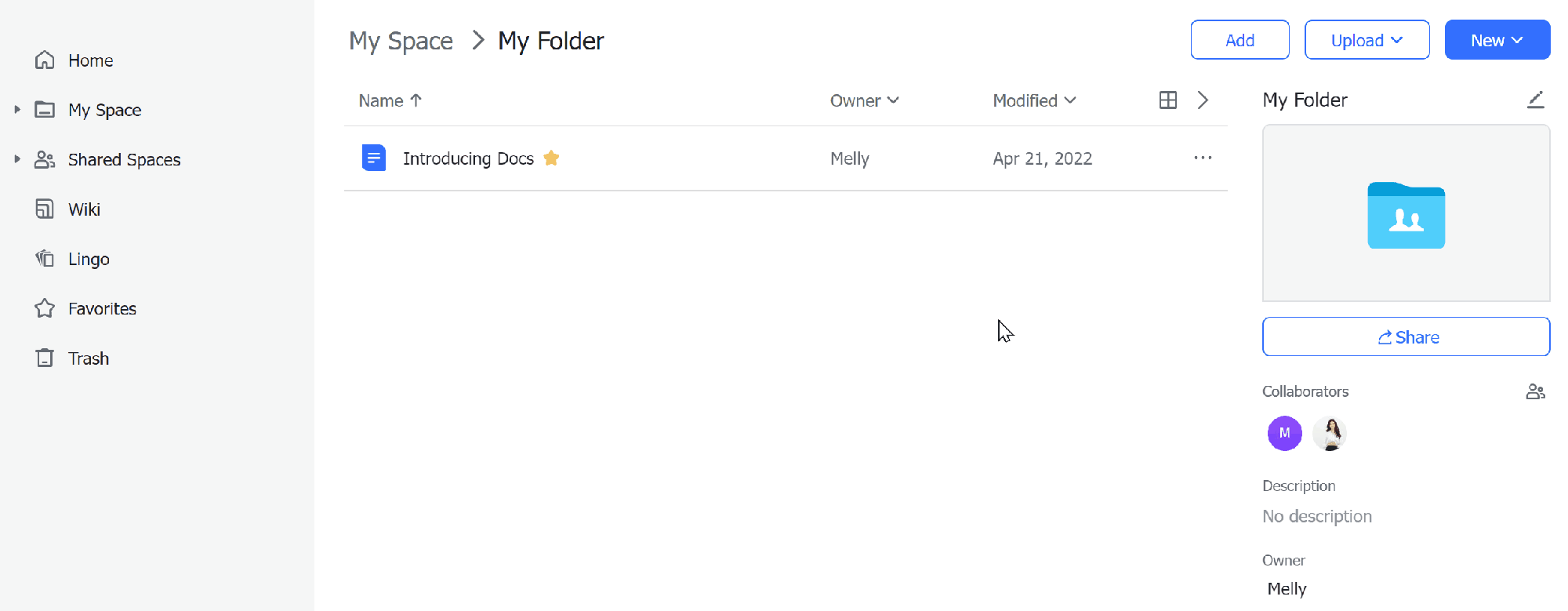The image size is (1568, 611).
Task: Open the manage collaborators icon
Action: [1535, 391]
